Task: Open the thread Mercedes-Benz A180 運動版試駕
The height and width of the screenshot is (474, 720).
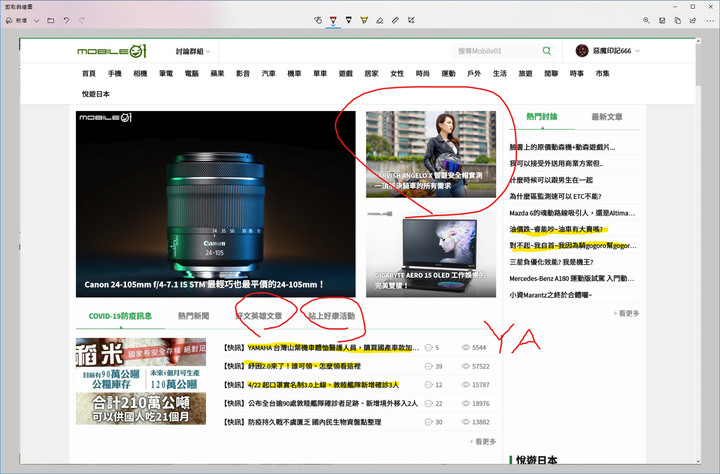Action: (x=572, y=279)
